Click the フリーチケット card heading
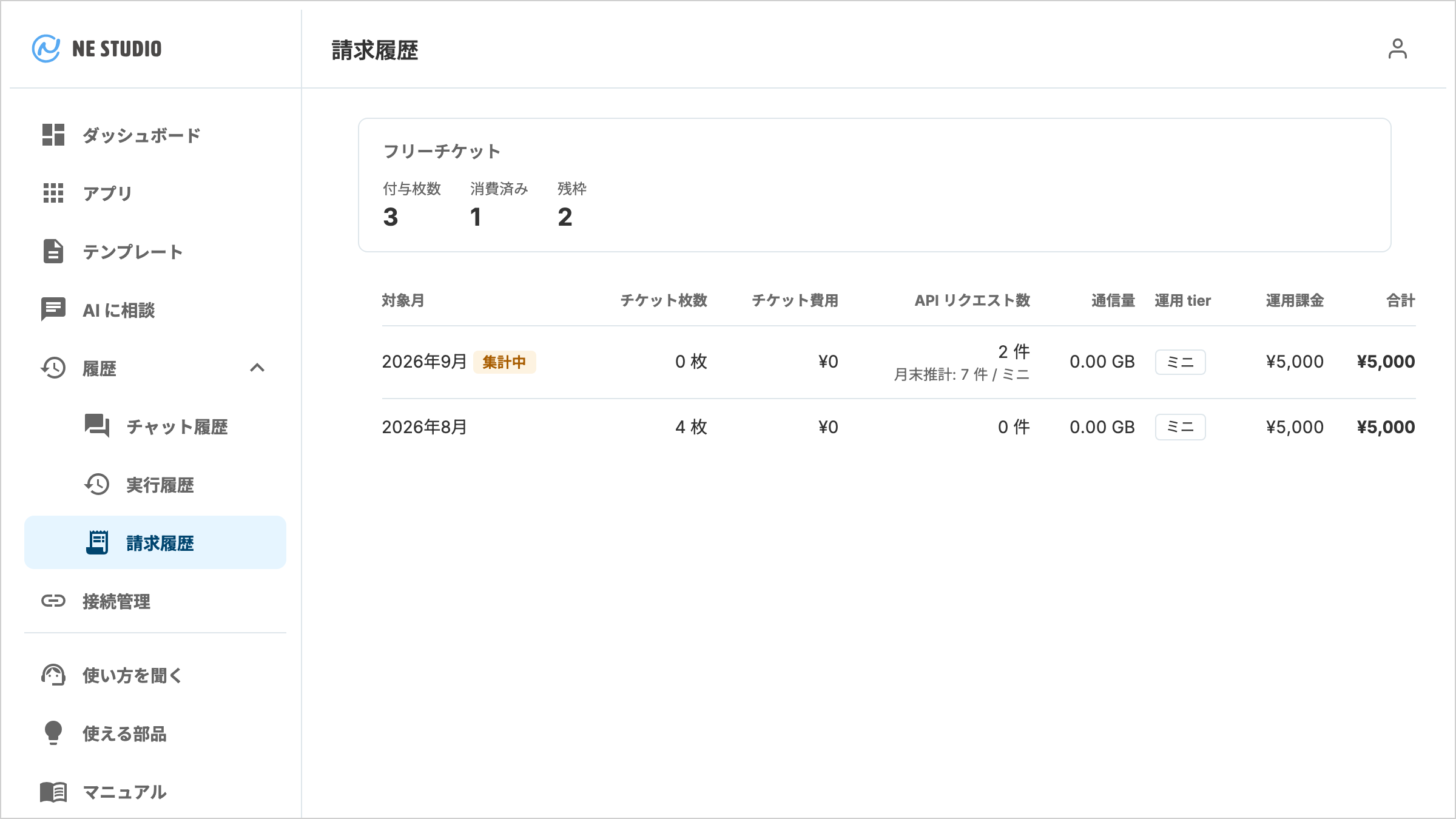1456x819 pixels. click(442, 151)
